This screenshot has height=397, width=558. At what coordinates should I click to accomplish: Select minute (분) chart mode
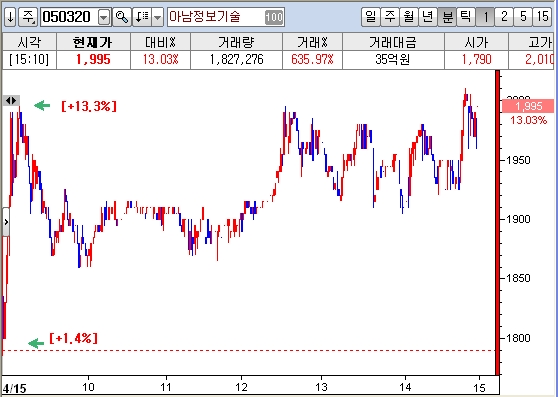447,17
